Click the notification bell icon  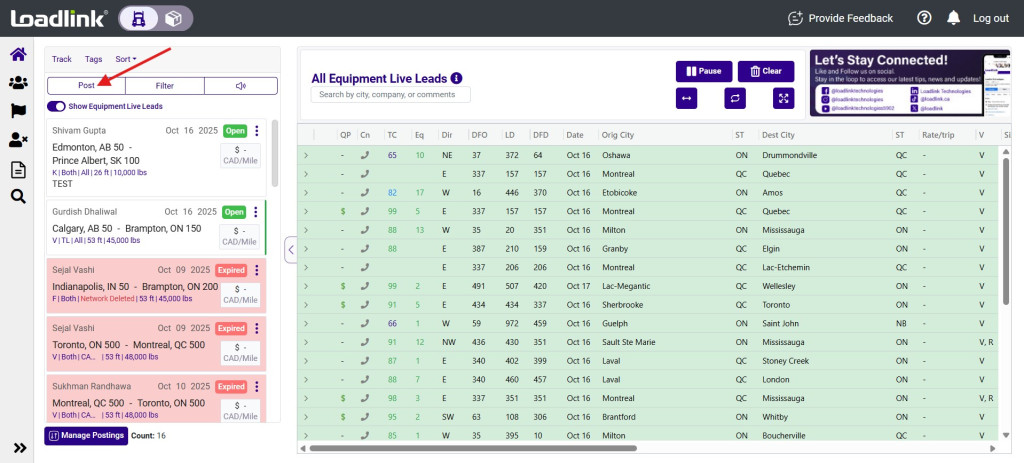pyautogui.click(x=953, y=18)
